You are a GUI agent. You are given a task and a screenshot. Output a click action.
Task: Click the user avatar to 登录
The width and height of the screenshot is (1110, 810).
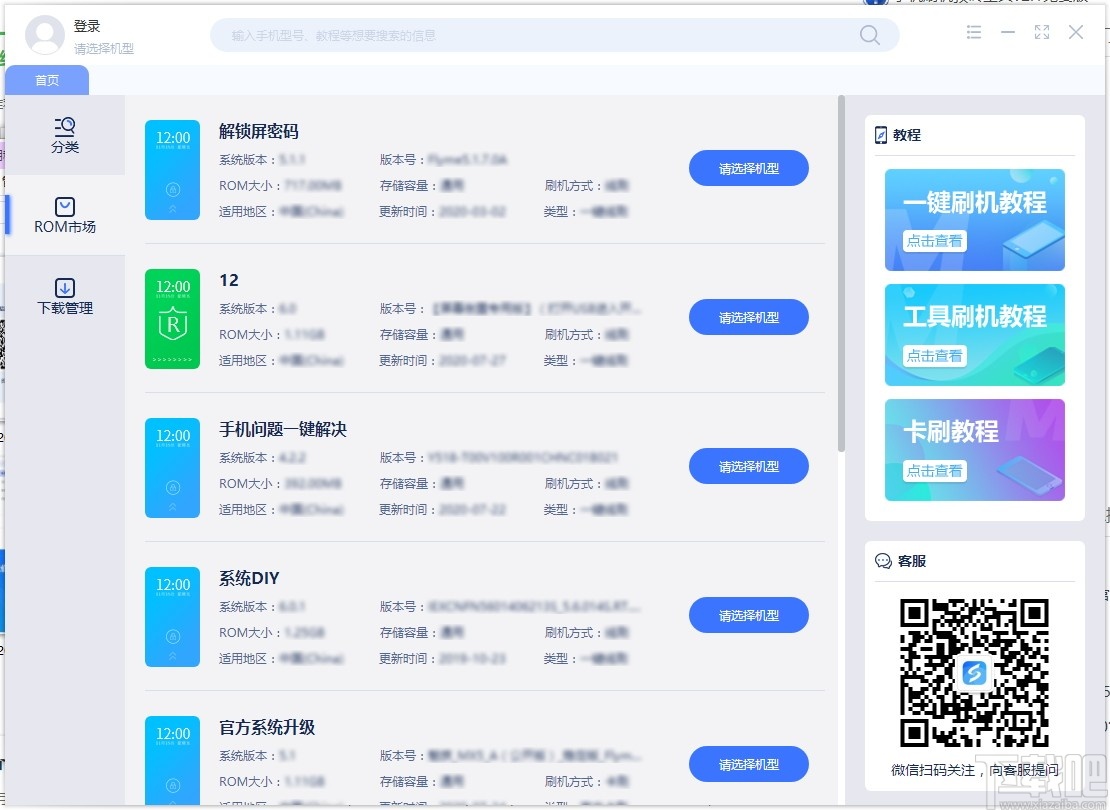(45, 34)
